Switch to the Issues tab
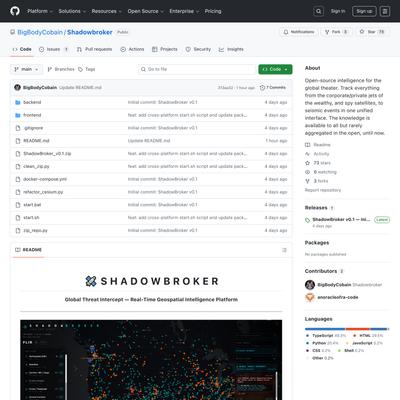Viewport: 400px width, 400px height. tap(54, 49)
